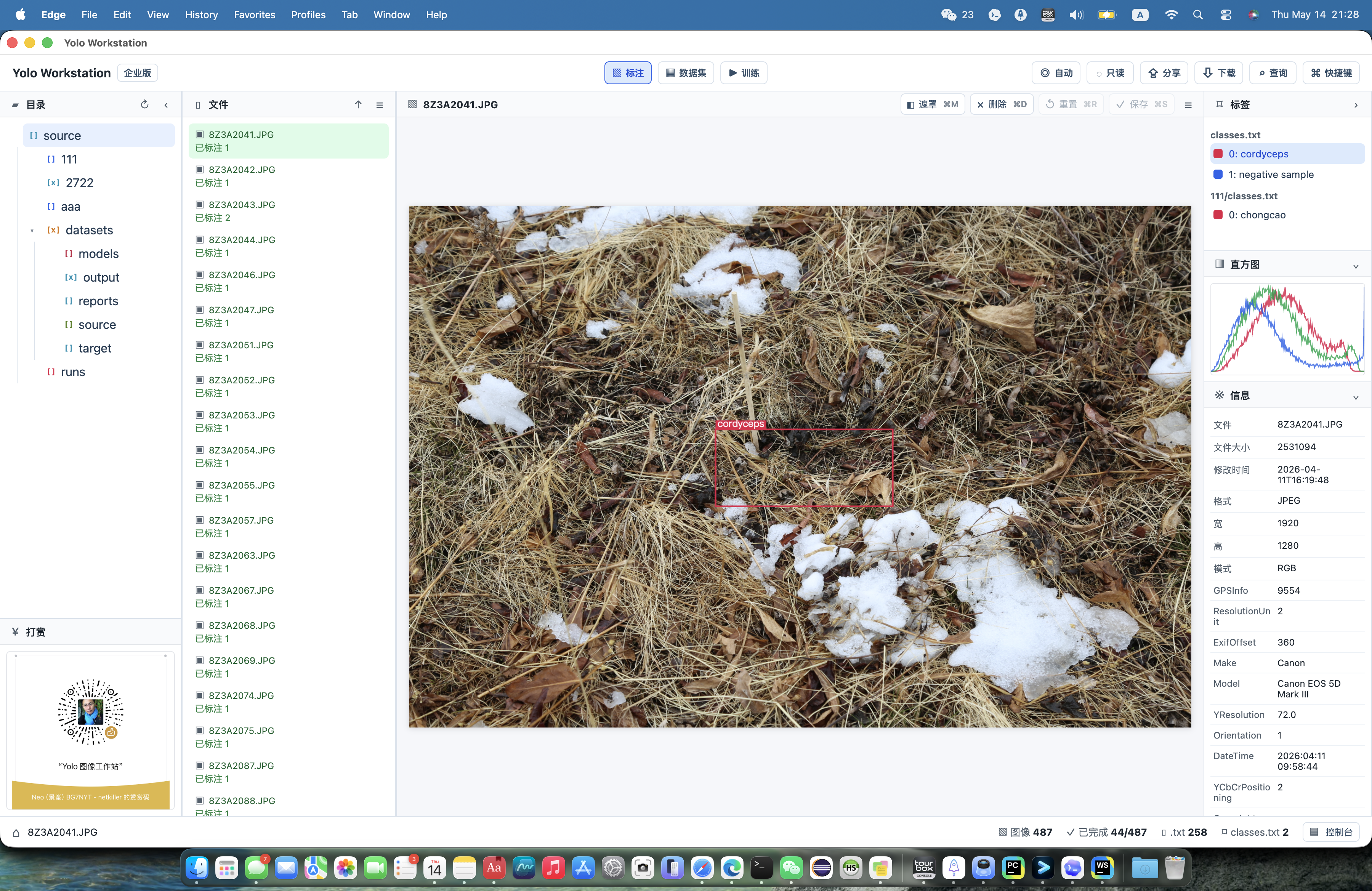The width and height of the screenshot is (1372, 891).
Task: Open the Favorites menu
Action: 254,14
